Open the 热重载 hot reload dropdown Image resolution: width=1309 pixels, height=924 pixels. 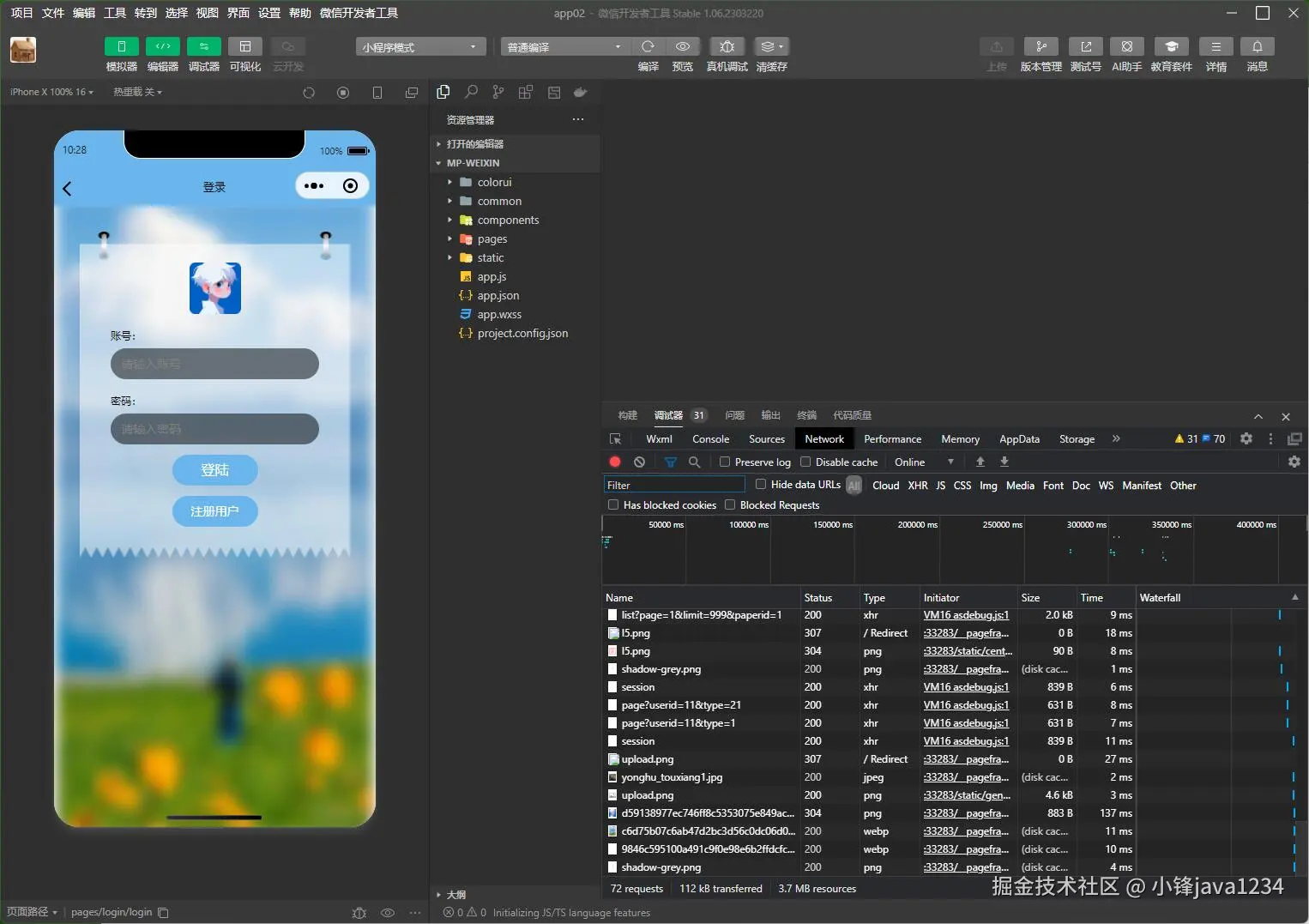tap(137, 92)
